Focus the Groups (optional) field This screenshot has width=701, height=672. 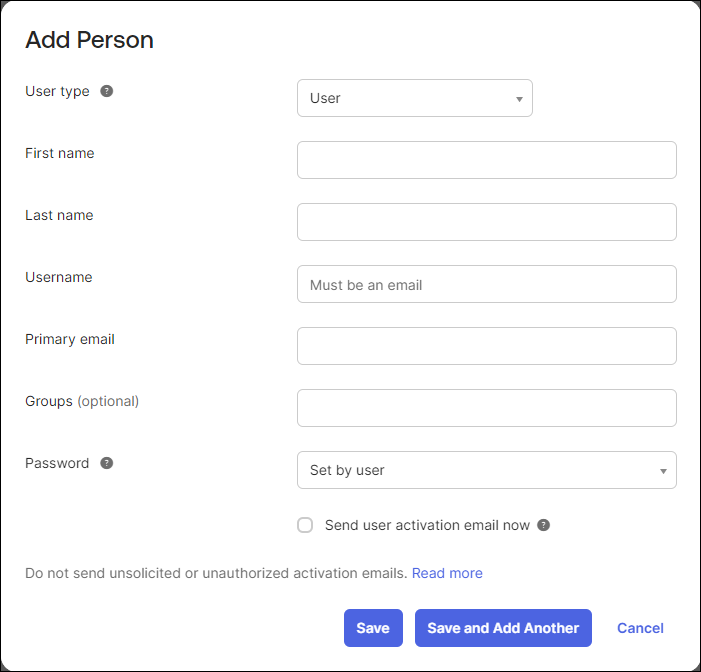coord(486,408)
